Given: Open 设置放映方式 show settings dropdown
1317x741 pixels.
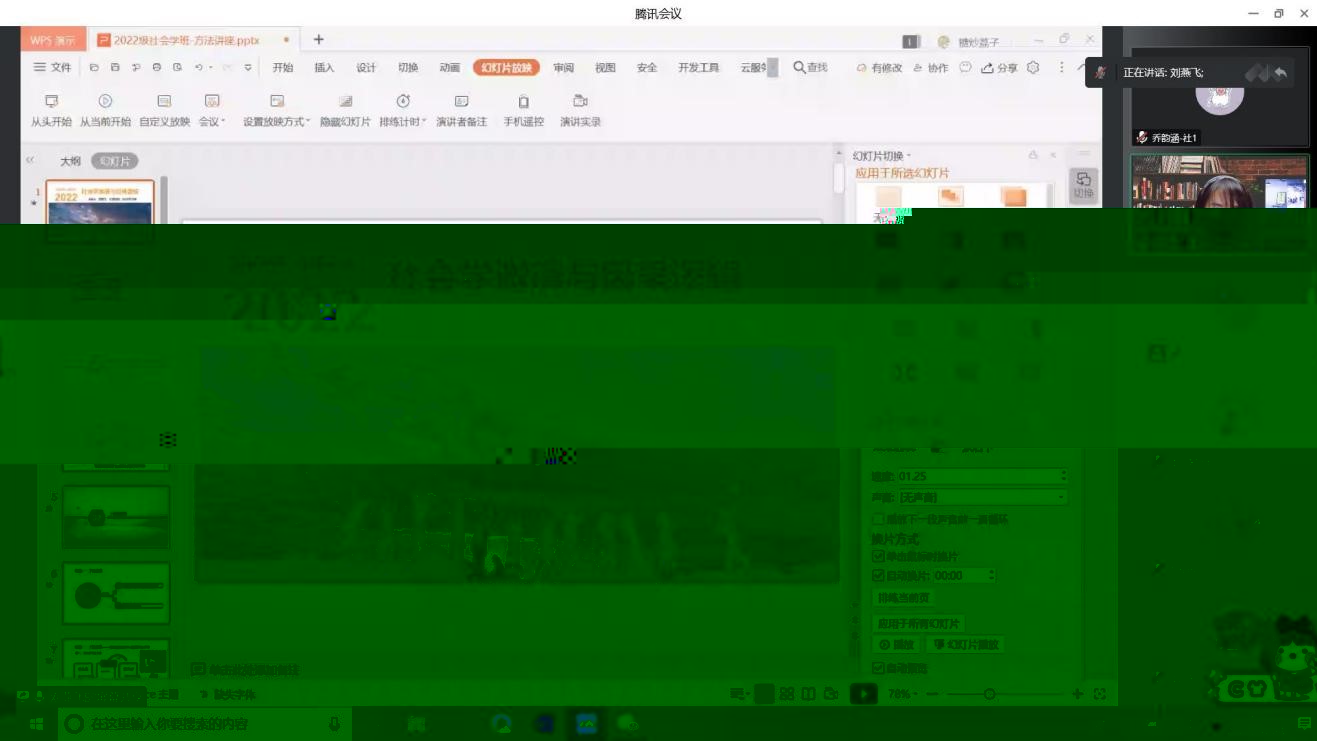Looking at the screenshot, I should coord(277,110).
